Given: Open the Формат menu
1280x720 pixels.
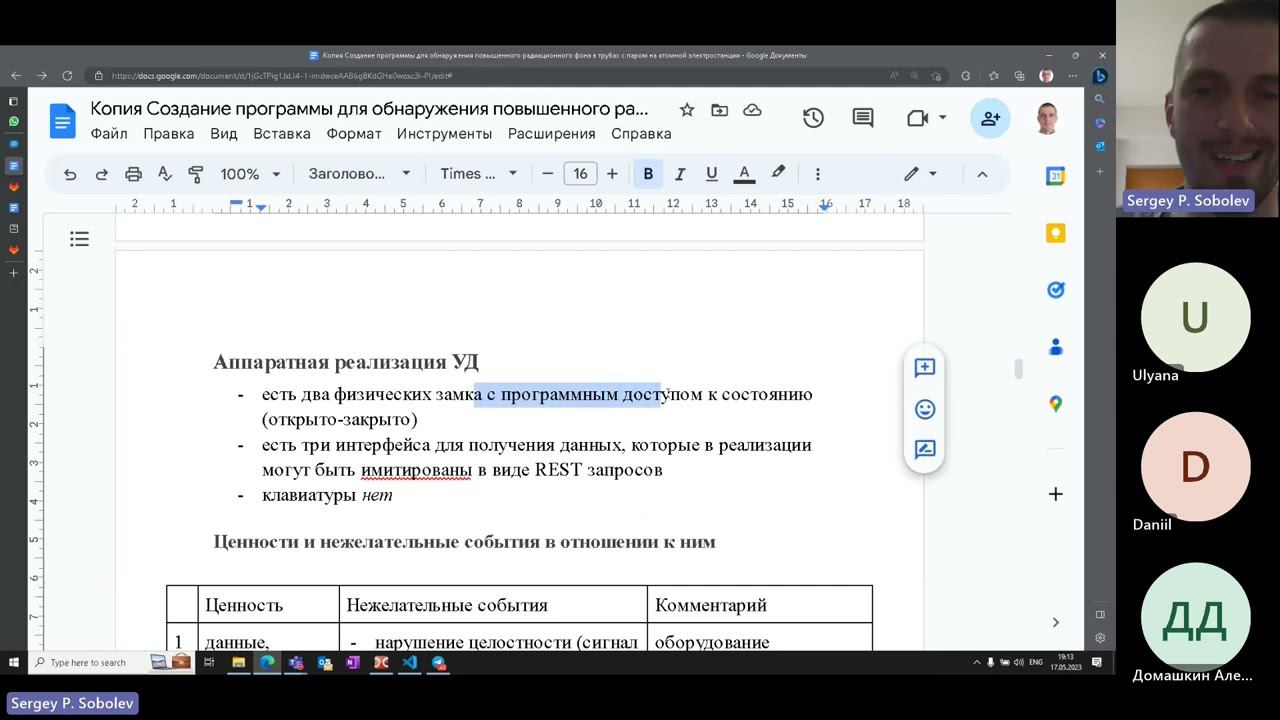Looking at the screenshot, I should (x=354, y=134).
